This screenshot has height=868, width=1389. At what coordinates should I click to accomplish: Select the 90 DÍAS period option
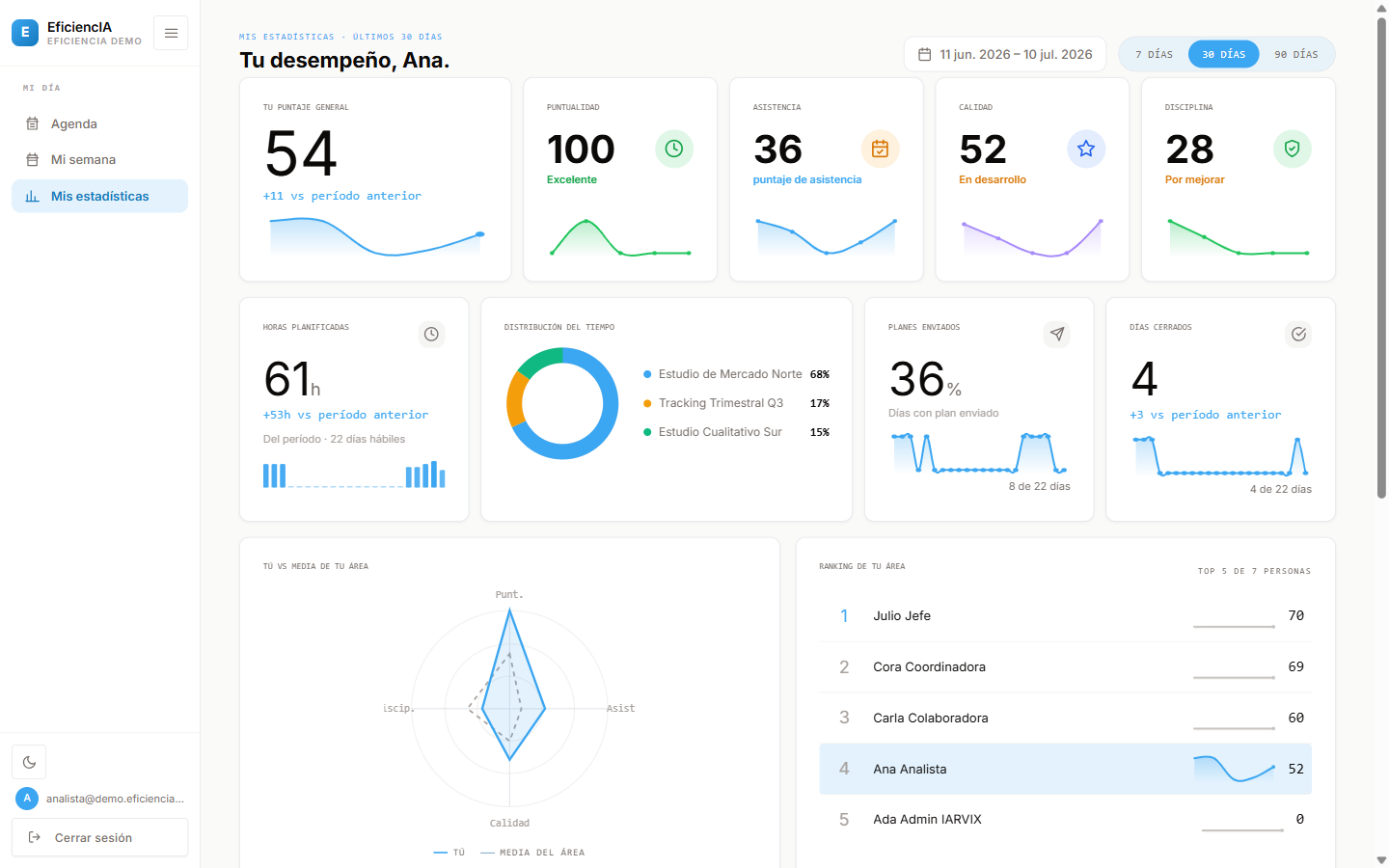(x=1295, y=54)
